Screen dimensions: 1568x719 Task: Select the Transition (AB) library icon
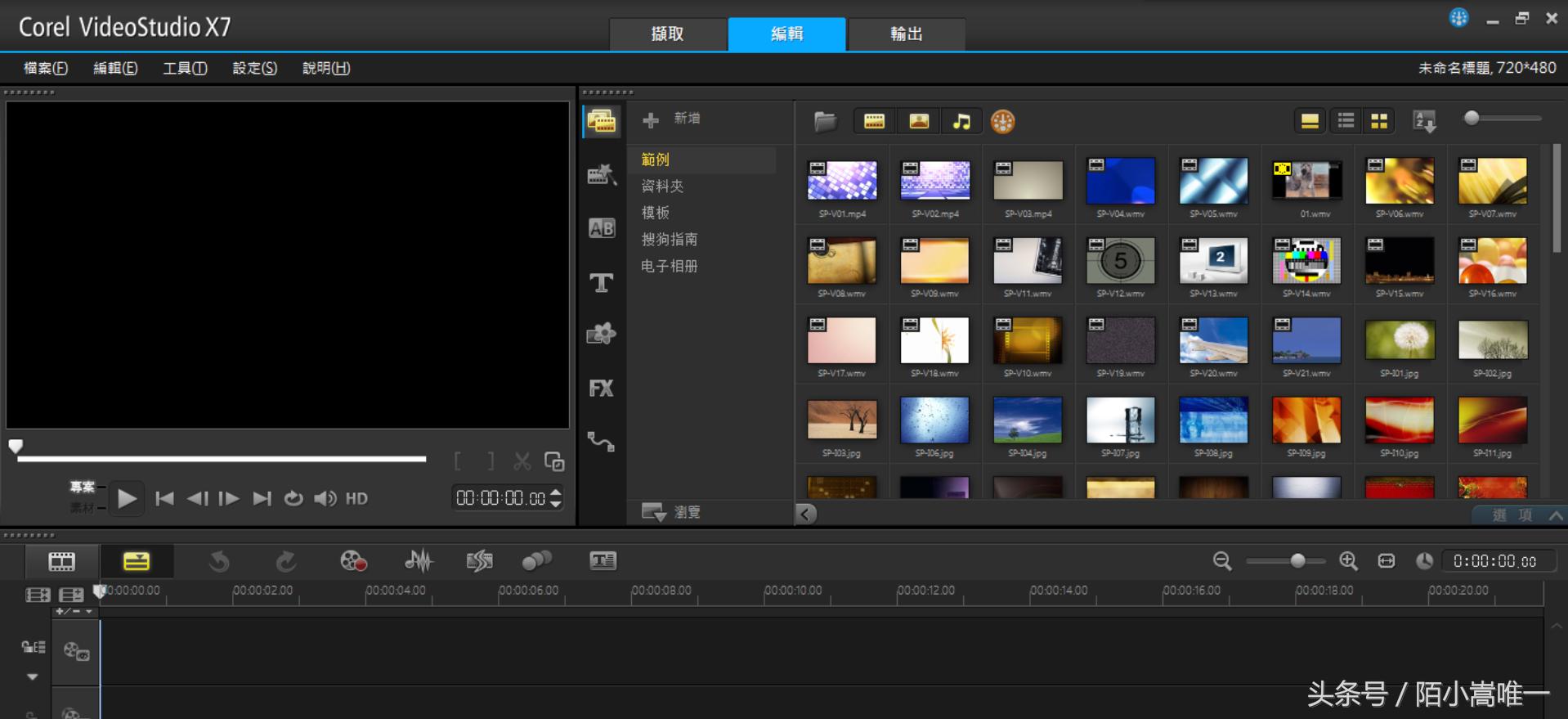click(x=601, y=228)
